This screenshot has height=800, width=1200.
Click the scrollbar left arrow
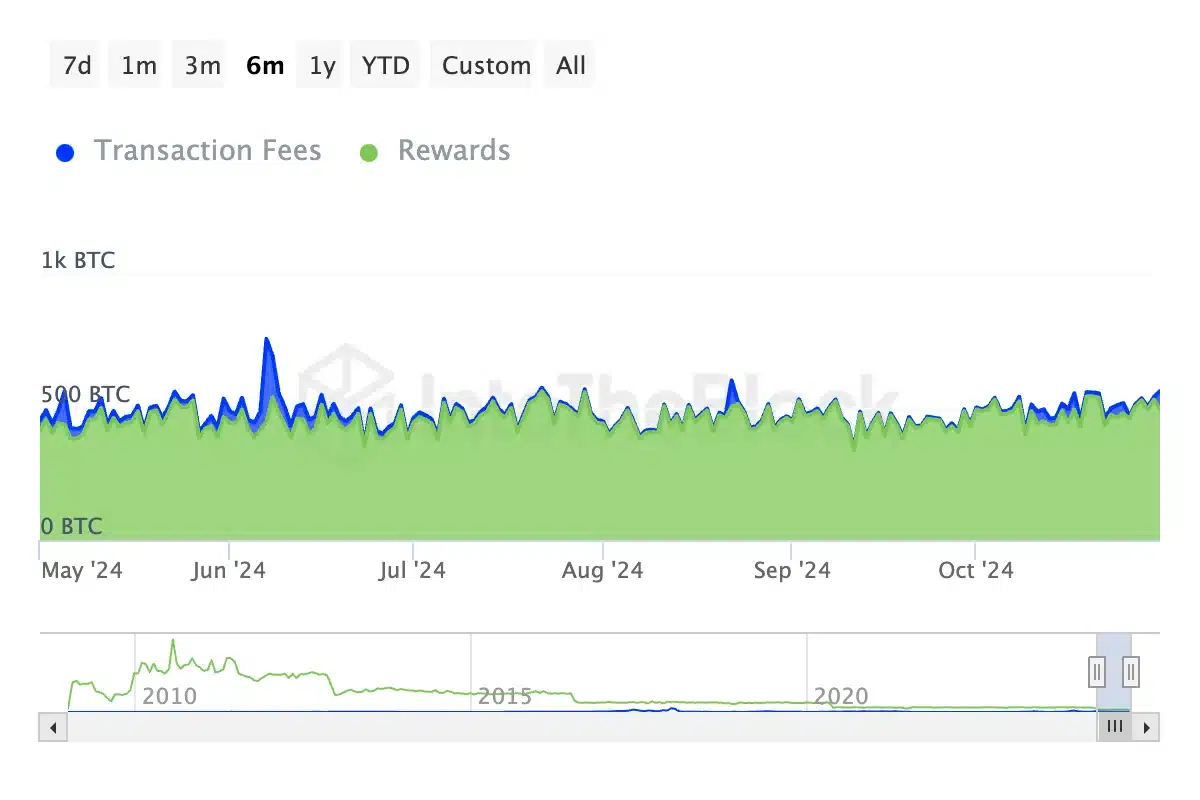(53, 727)
